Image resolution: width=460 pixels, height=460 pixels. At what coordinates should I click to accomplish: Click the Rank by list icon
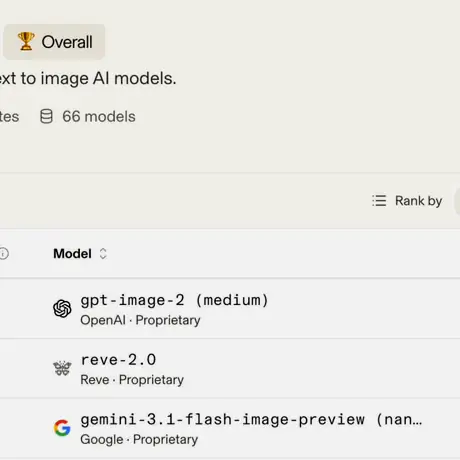(379, 201)
